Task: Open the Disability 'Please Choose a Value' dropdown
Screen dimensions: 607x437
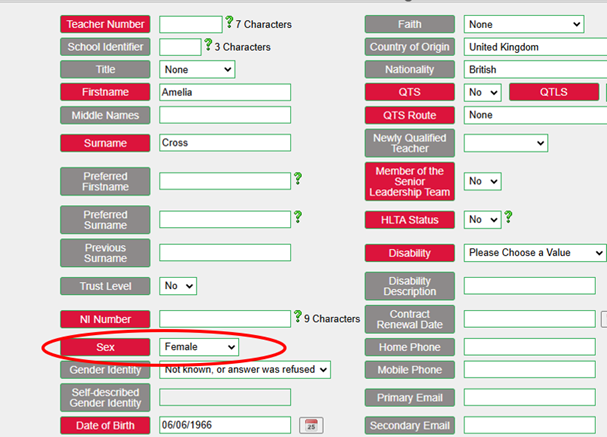Action: (x=534, y=253)
